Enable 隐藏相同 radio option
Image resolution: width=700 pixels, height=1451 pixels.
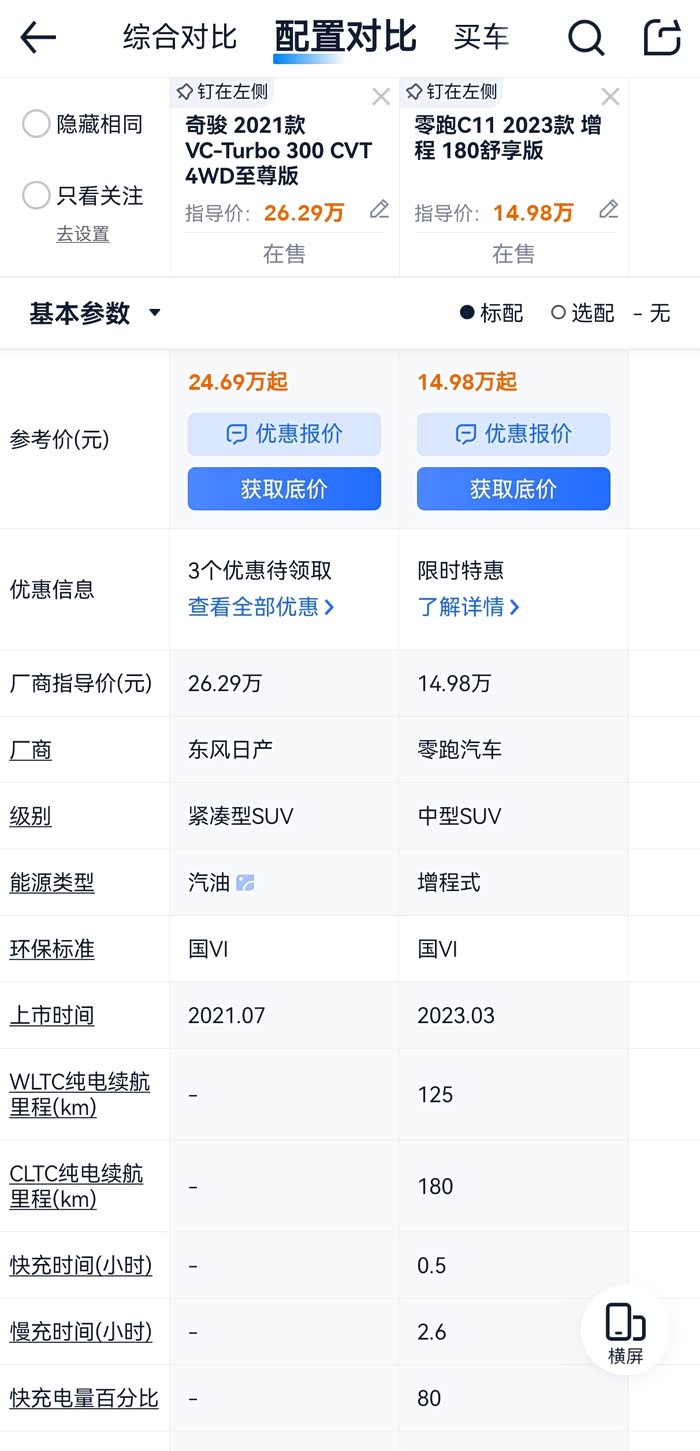click(x=36, y=124)
